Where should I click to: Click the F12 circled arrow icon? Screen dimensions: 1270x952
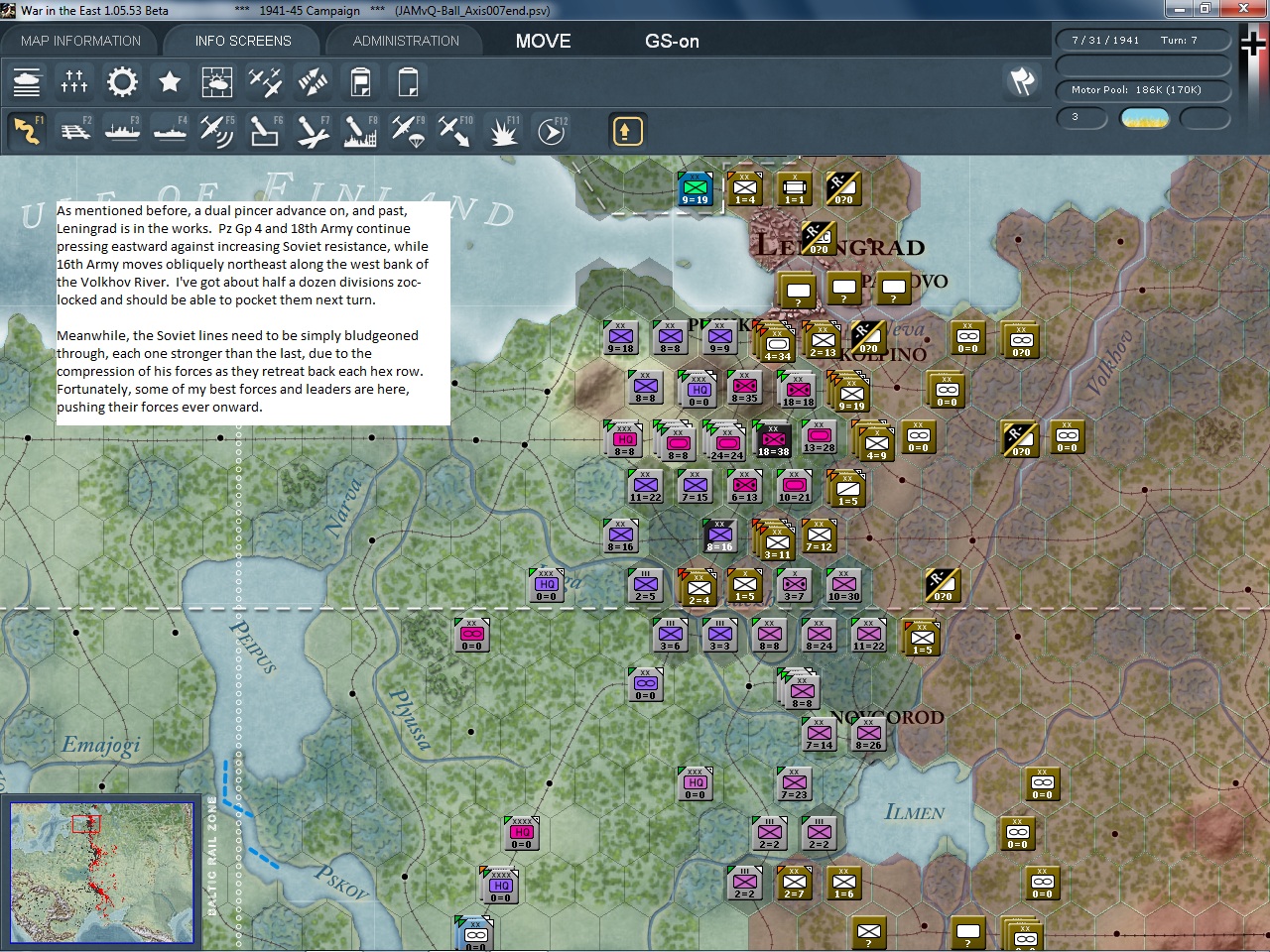click(552, 131)
